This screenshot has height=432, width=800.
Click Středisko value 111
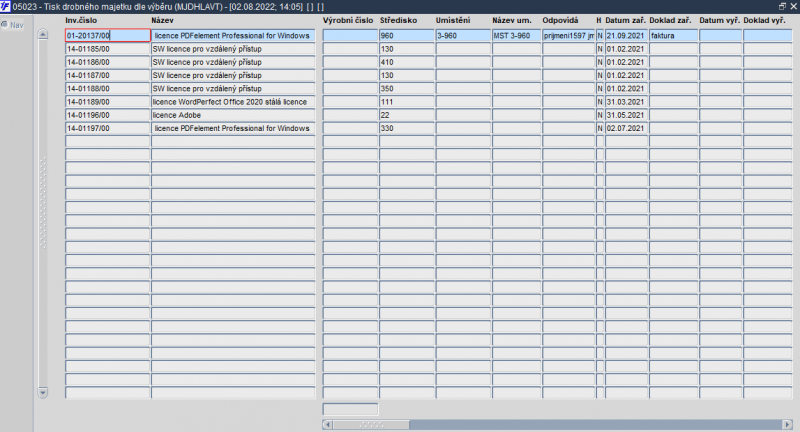pyautogui.click(x=407, y=102)
